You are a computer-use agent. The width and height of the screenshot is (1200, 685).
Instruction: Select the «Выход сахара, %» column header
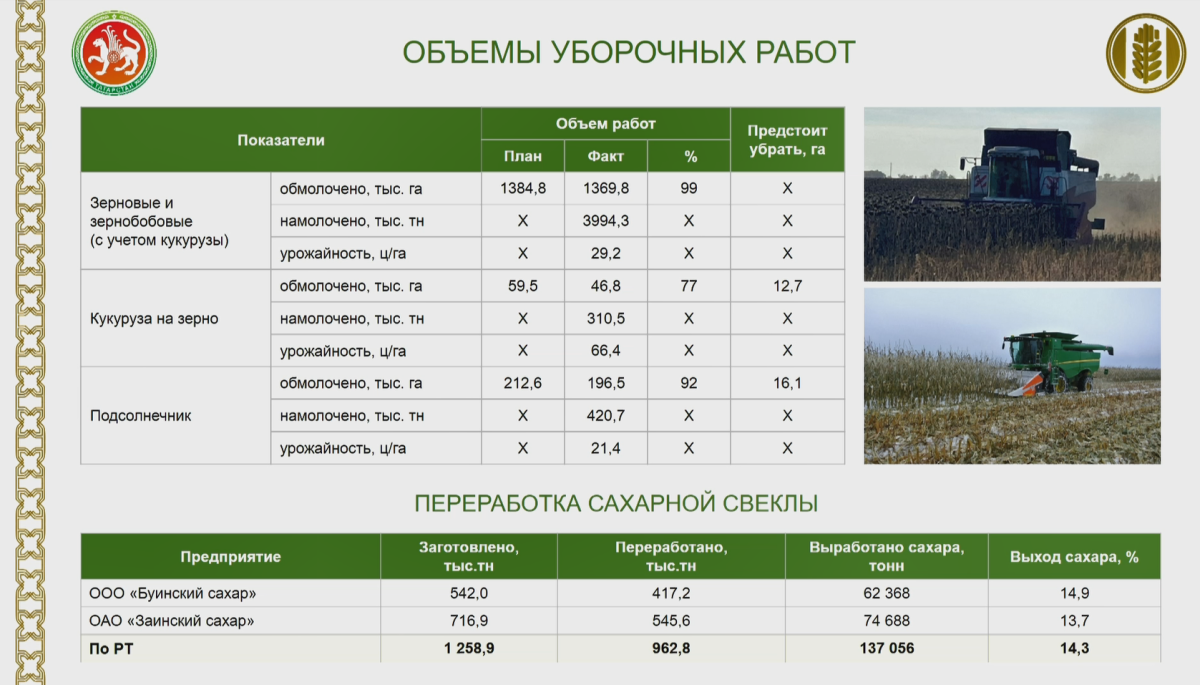click(1074, 557)
